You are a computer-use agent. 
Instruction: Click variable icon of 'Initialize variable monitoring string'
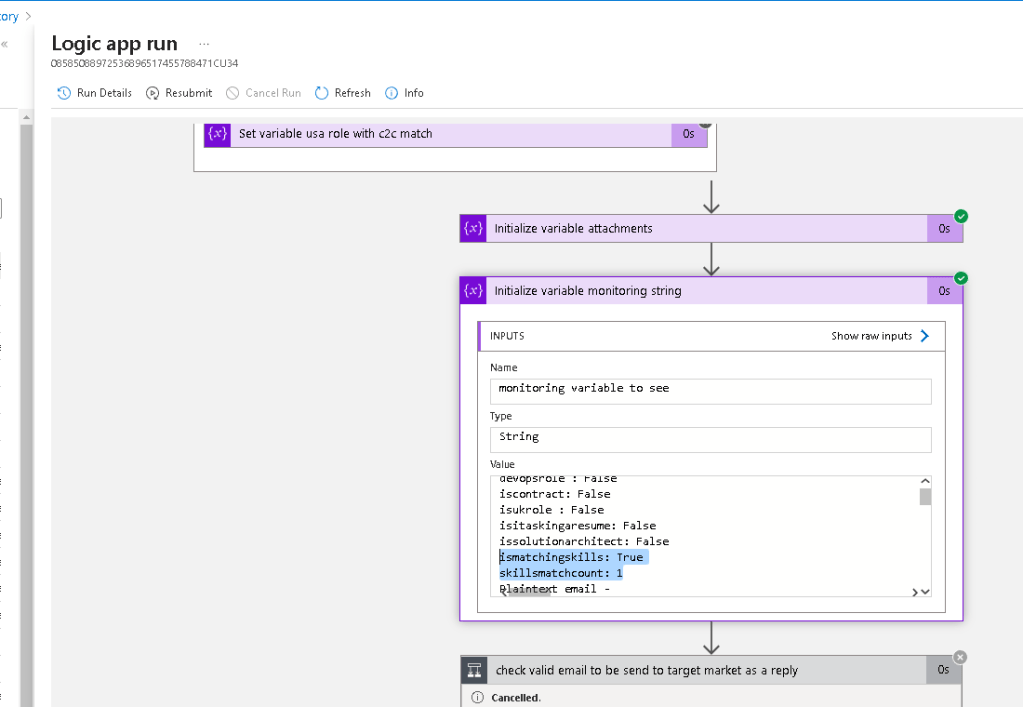(x=473, y=290)
